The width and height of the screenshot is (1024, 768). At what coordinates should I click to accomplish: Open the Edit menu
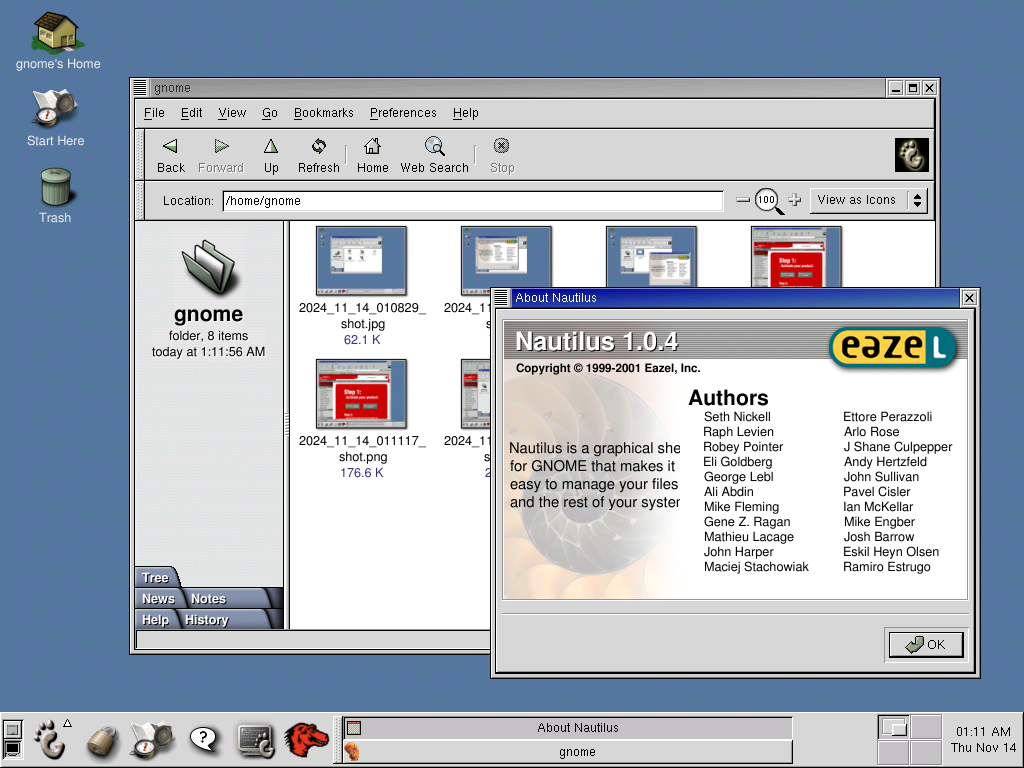pyautogui.click(x=191, y=113)
